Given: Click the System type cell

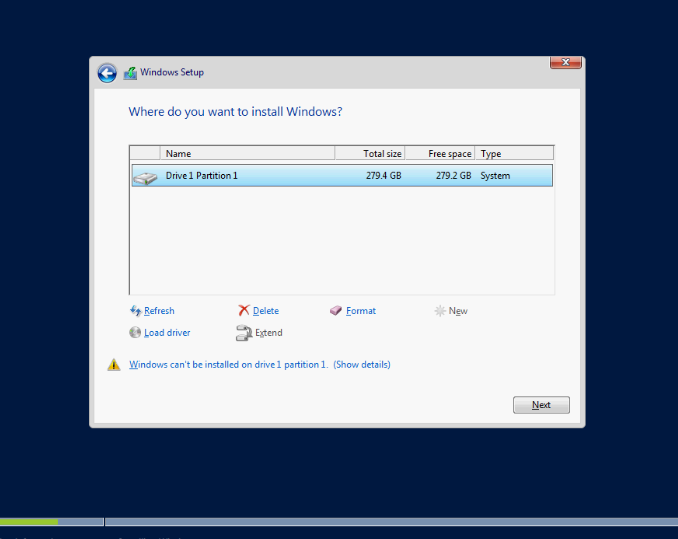Looking at the screenshot, I should tap(495, 175).
